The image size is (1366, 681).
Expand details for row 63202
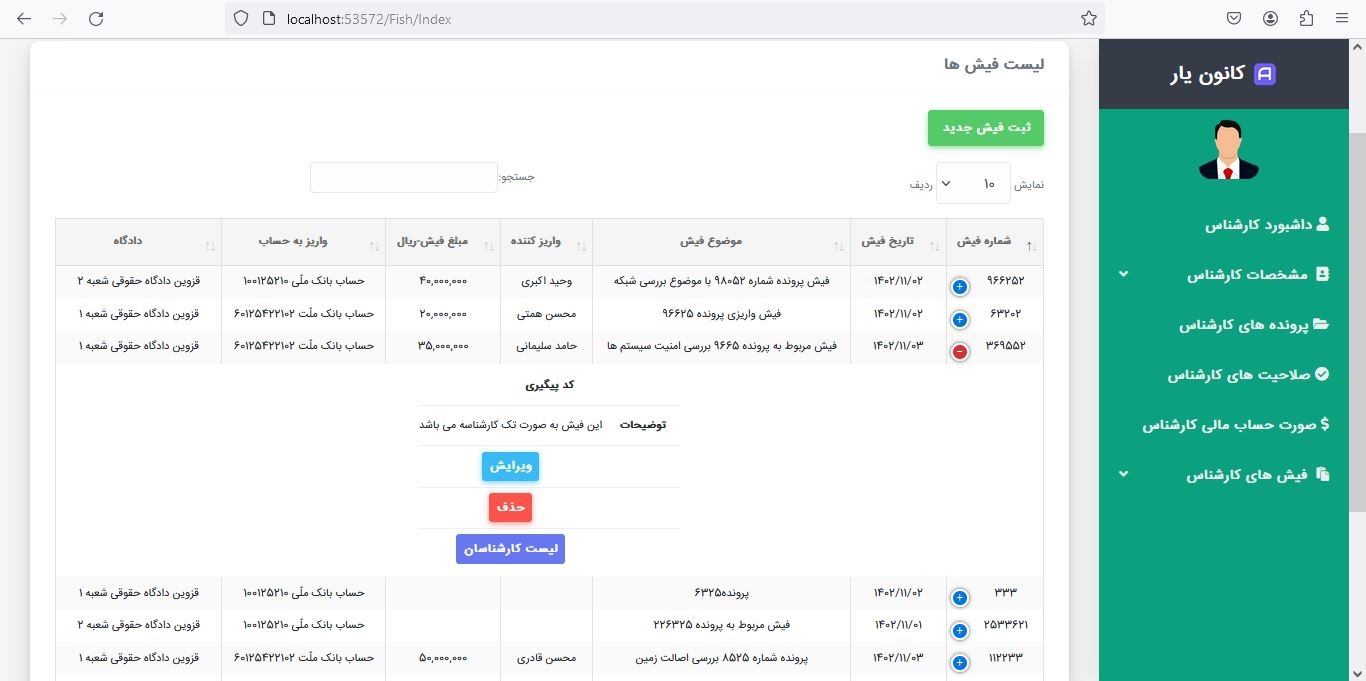(x=959, y=319)
